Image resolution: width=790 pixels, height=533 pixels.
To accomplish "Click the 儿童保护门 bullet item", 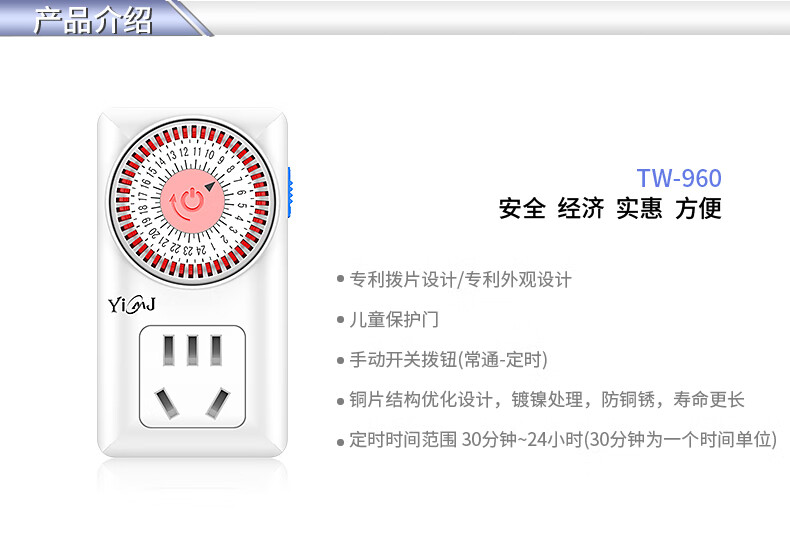I will point(388,319).
